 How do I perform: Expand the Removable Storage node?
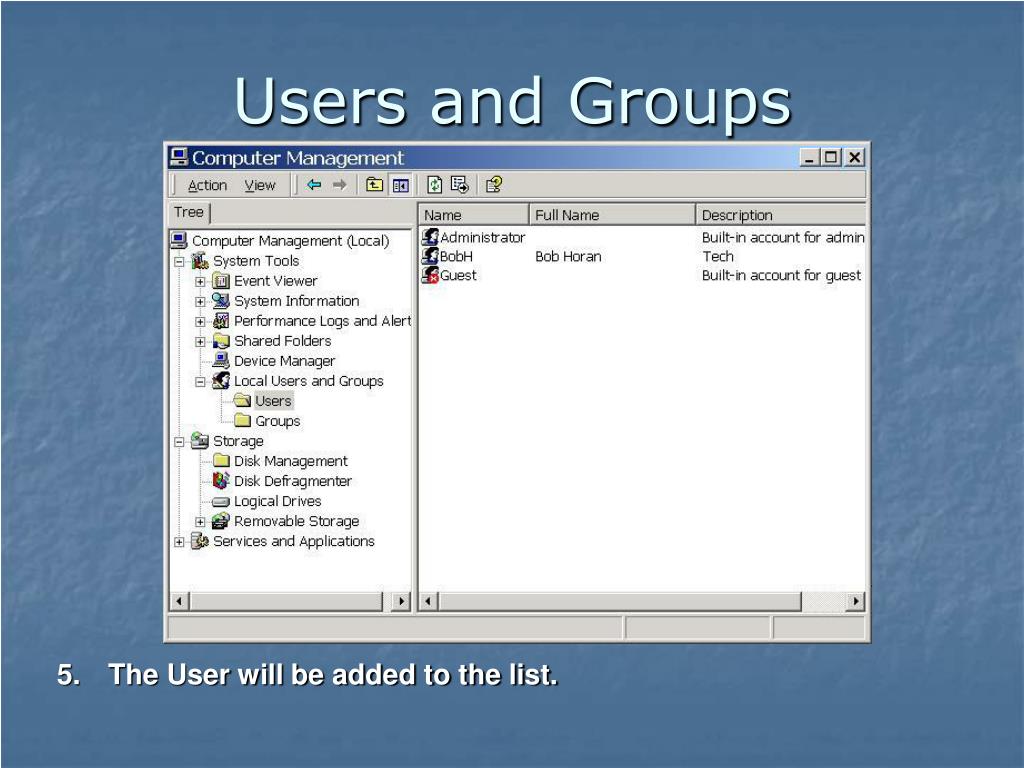(x=200, y=522)
